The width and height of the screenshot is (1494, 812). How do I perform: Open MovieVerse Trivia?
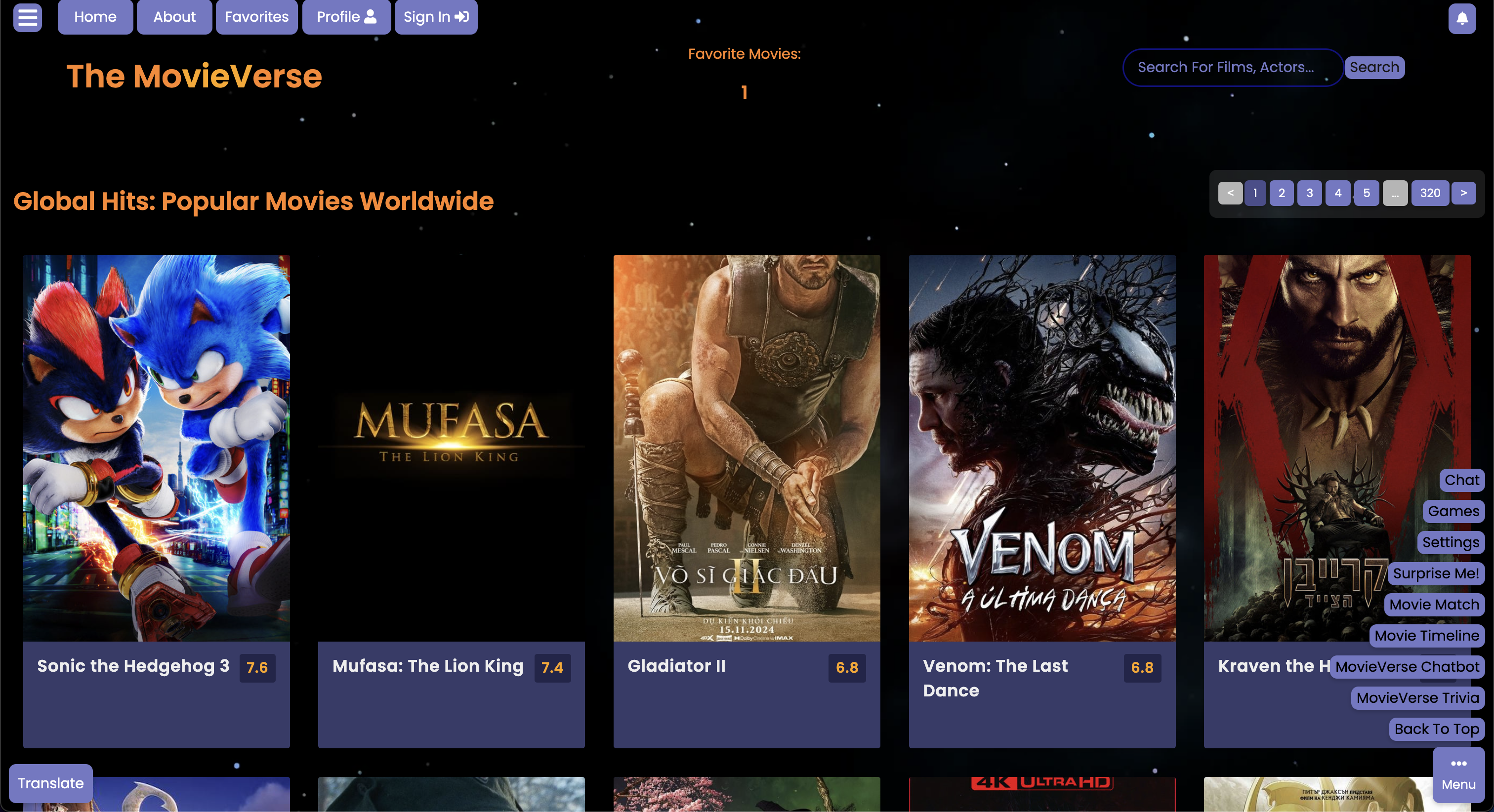click(x=1417, y=698)
